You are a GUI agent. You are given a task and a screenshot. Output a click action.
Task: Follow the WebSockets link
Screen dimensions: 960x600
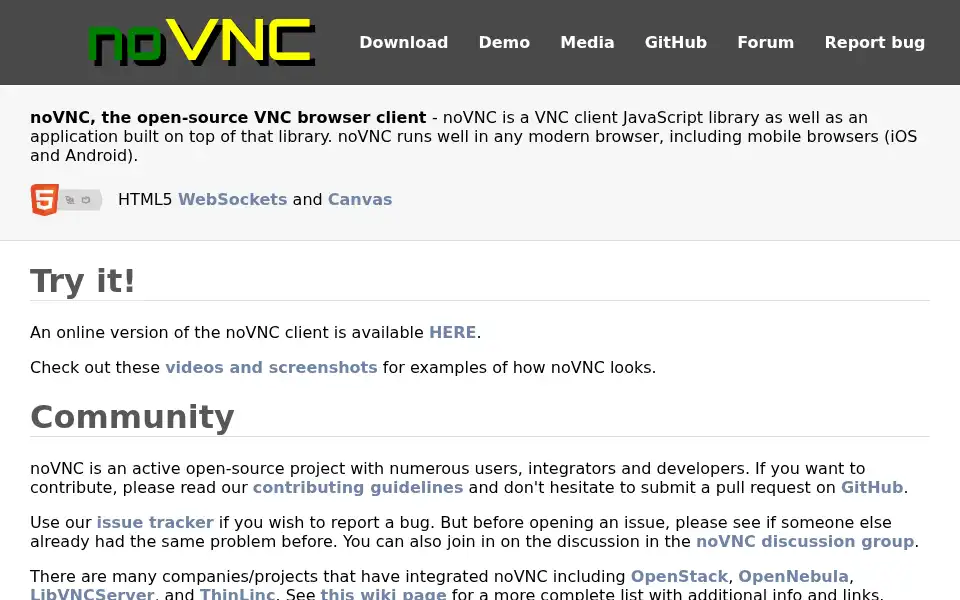point(233,200)
